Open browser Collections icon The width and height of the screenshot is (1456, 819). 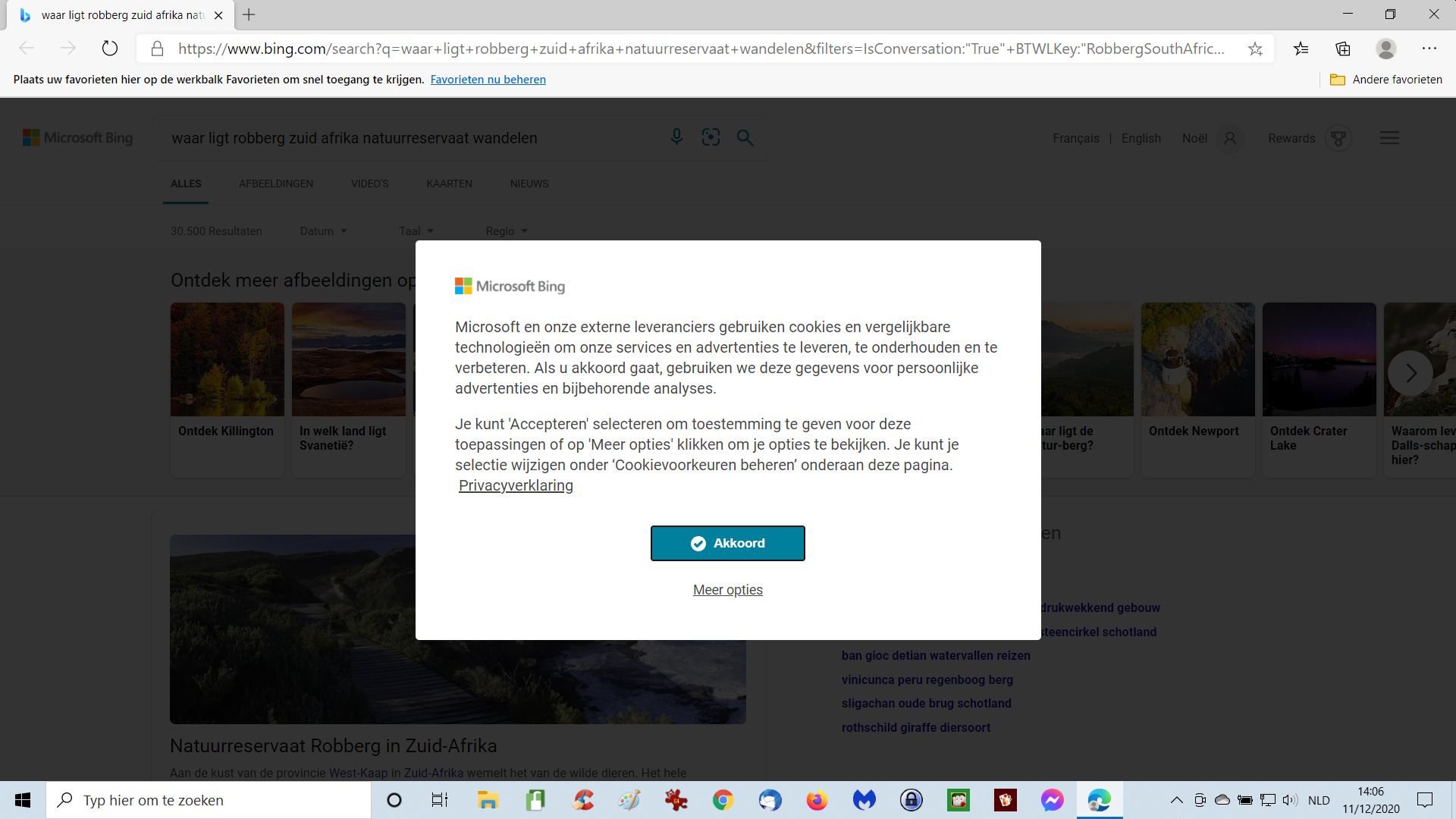pos(1343,49)
